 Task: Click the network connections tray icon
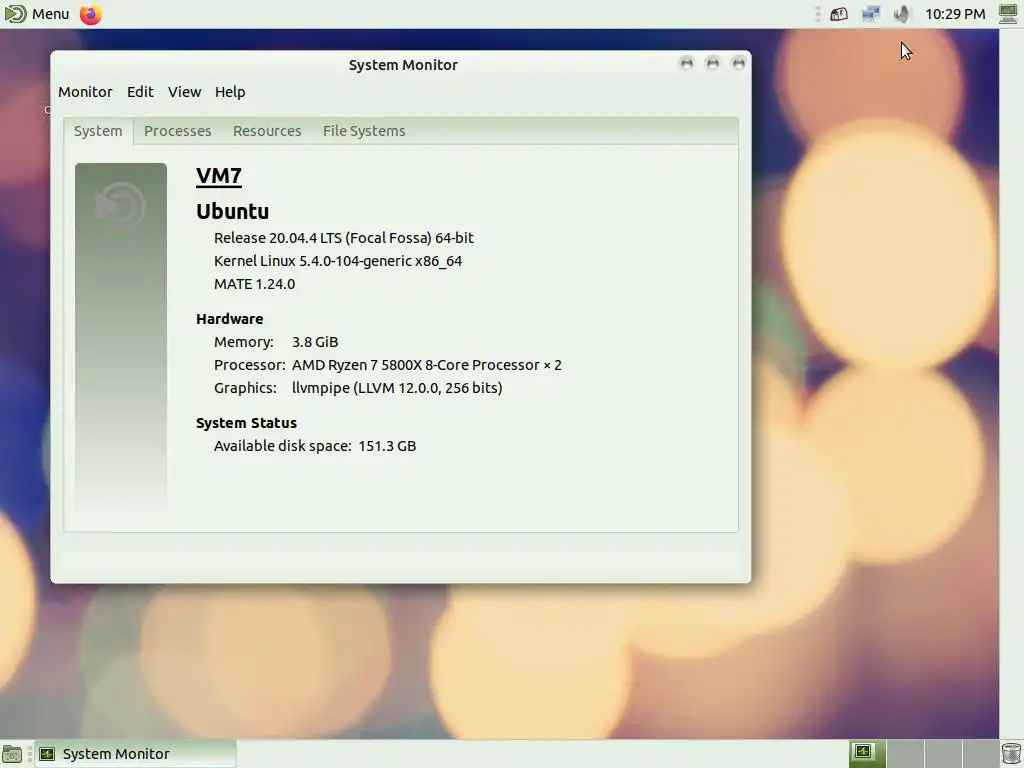point(871,14)
